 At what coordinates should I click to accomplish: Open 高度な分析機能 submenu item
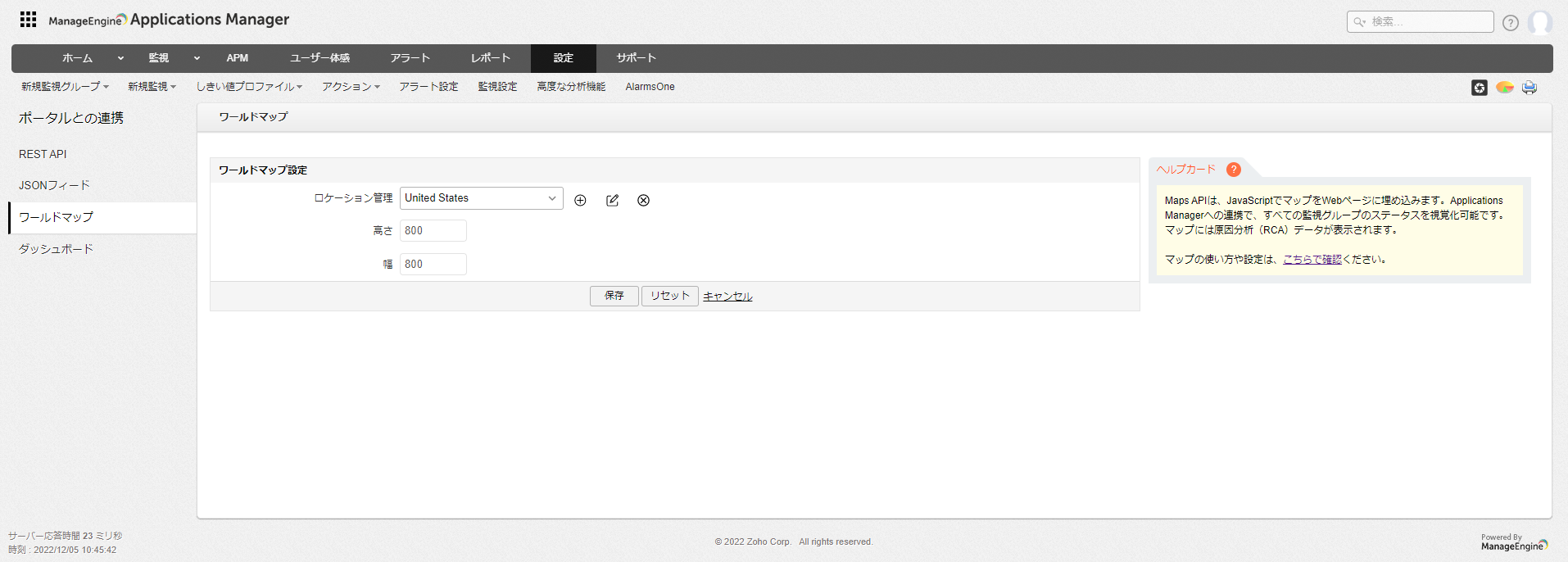tap(571, 87)
